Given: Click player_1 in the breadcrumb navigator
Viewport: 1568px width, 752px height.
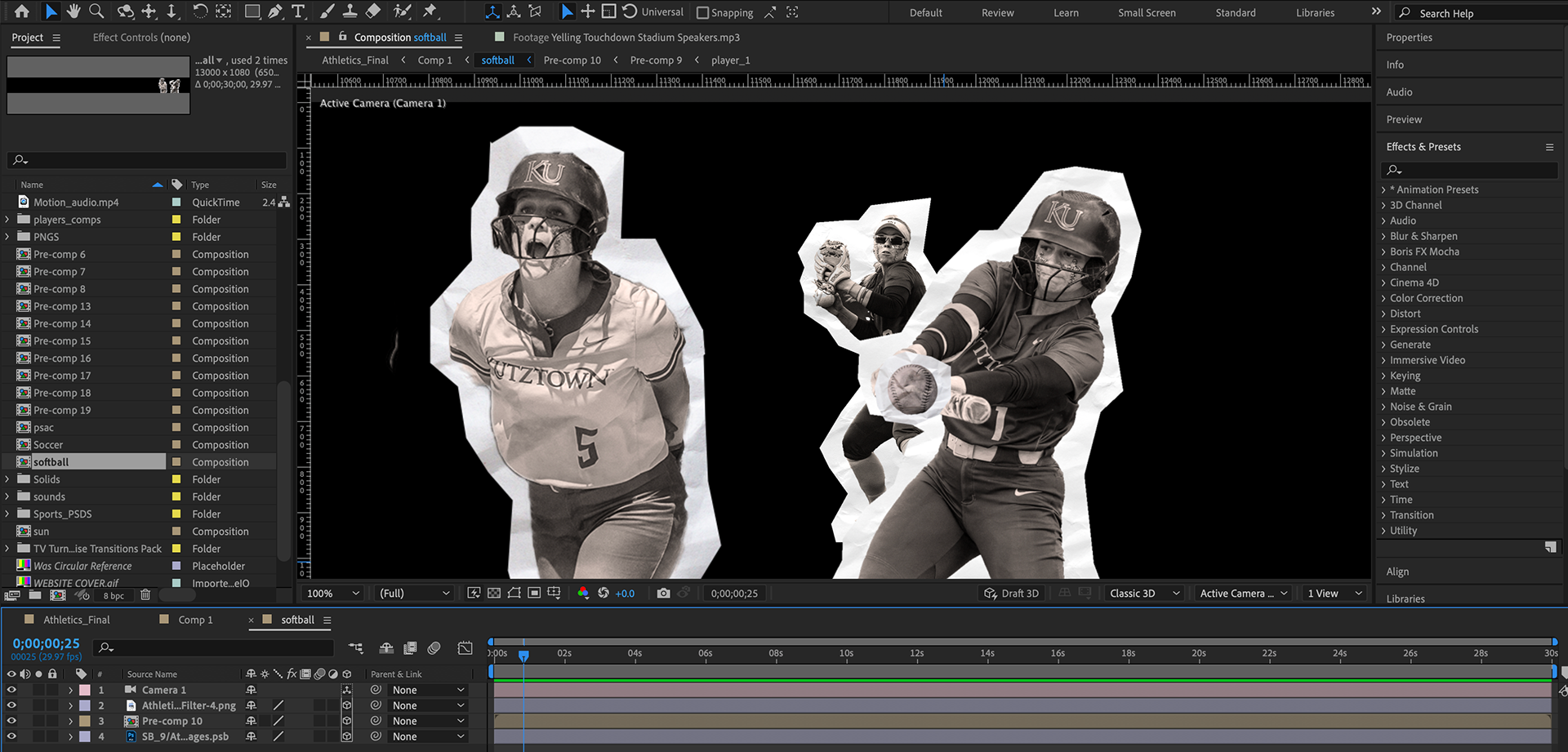Looking at the screenshot, I should [x=730, y=60].
